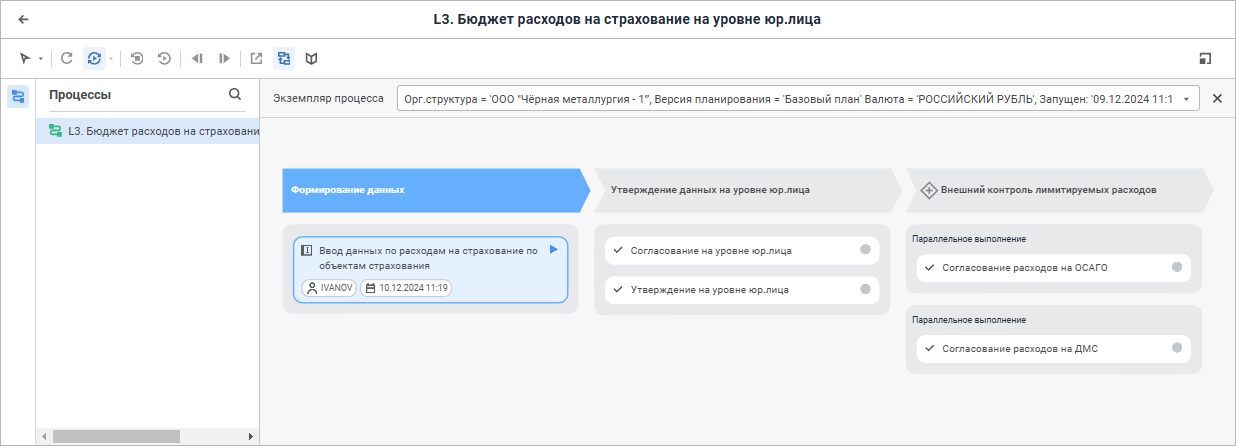The image size is (1236, 446).
Task: Click the open in new window icon
Action: pos(257,59)
